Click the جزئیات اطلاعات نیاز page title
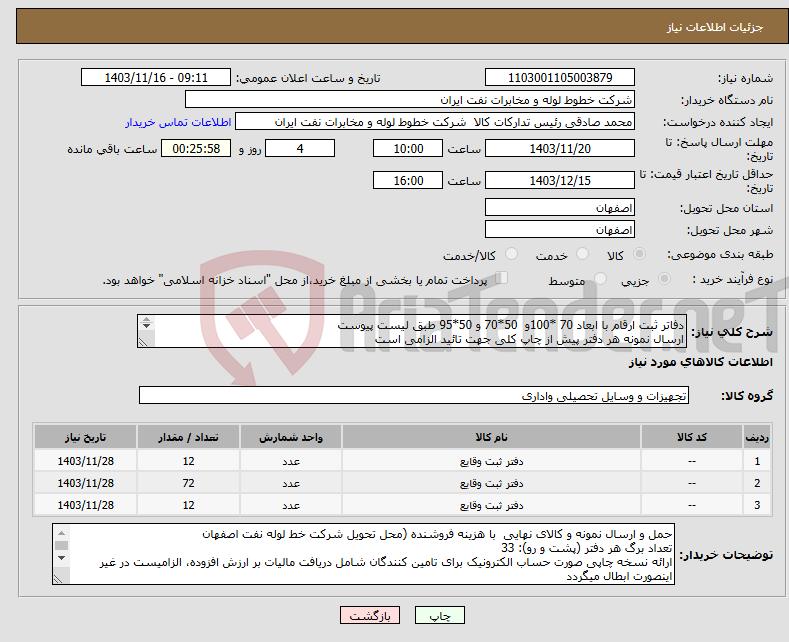The image size is (789, 642). pyautogui.click(x=715, y=27)
